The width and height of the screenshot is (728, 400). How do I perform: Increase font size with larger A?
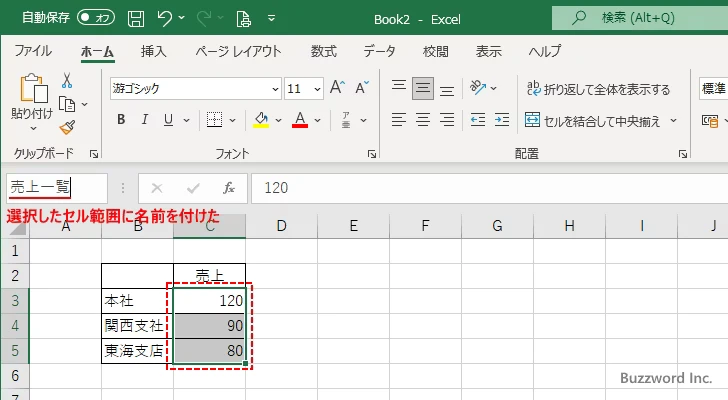point(338,87)
